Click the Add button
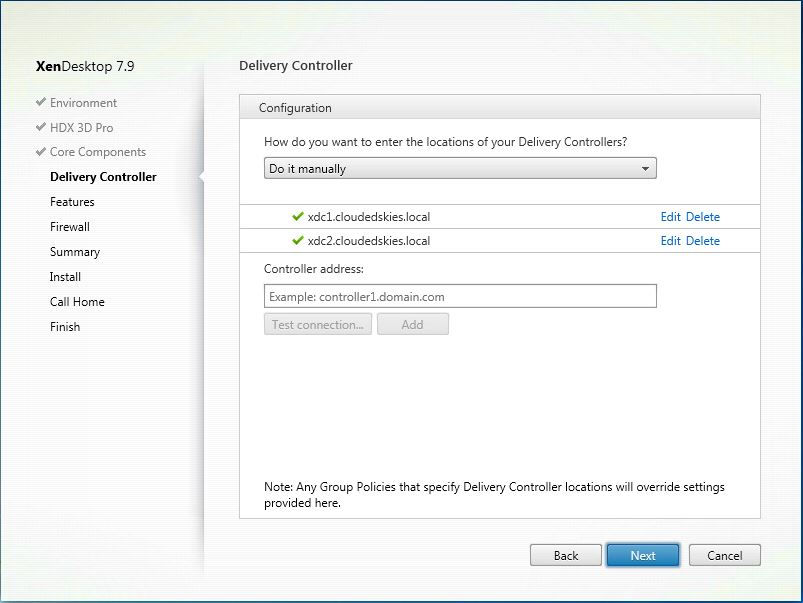The width and height of the screenshot is (803, 603). [x=413, y=324]
